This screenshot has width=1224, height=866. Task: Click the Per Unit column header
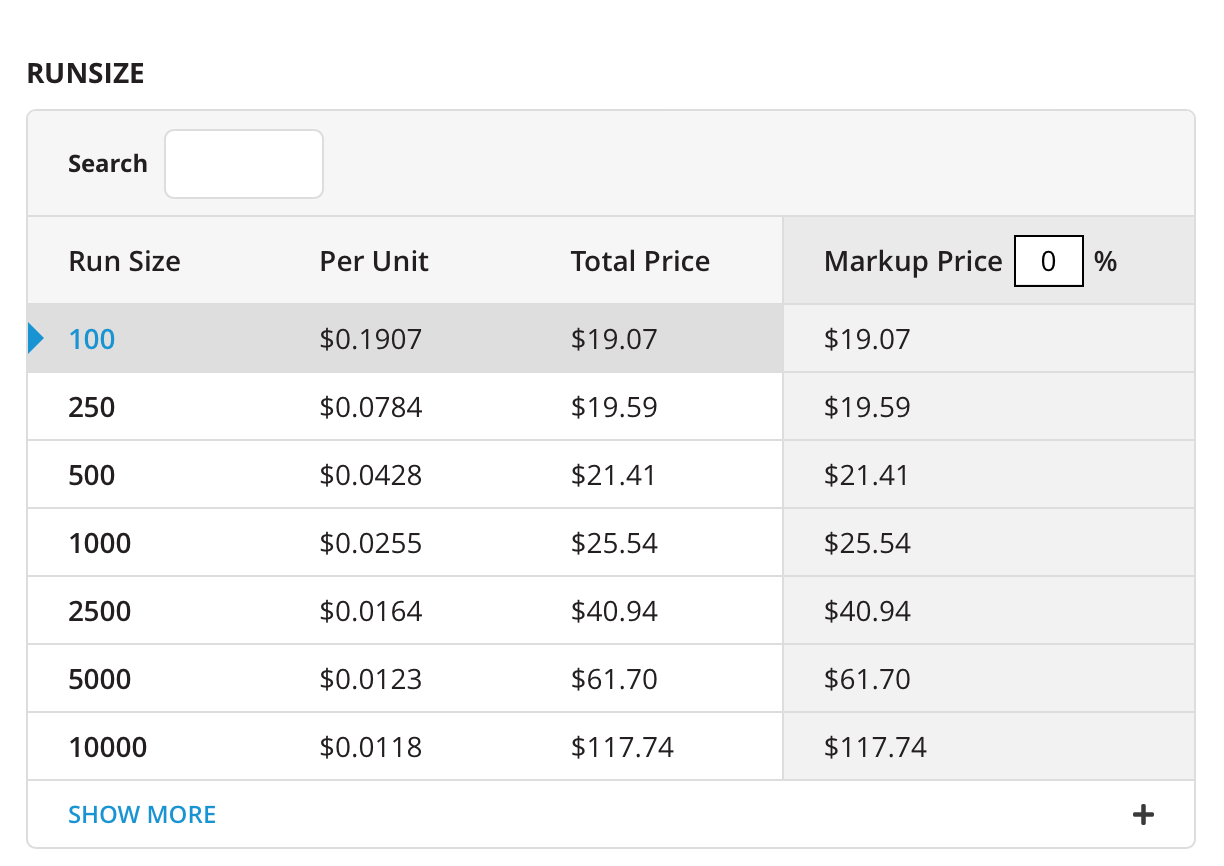(x=374, y=262)
